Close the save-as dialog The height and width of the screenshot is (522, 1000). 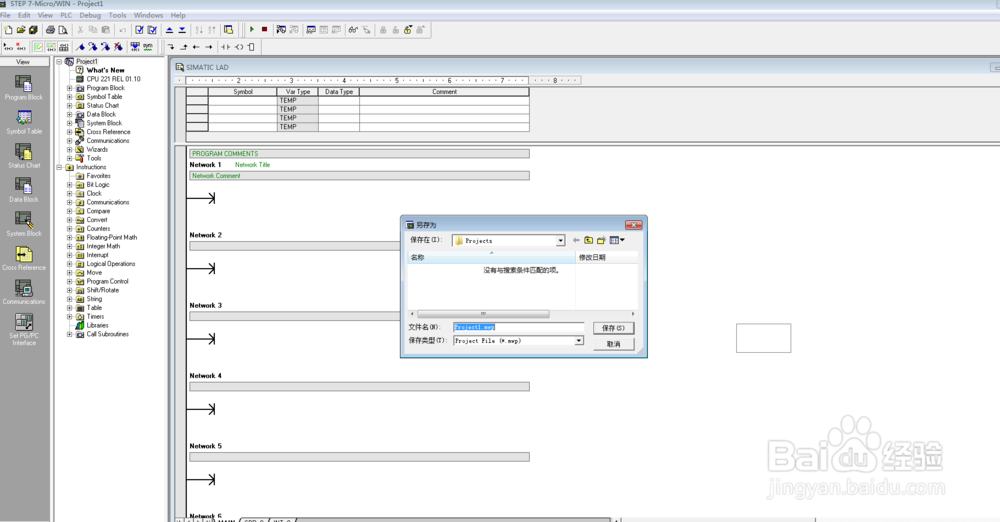tap(633, 225)
